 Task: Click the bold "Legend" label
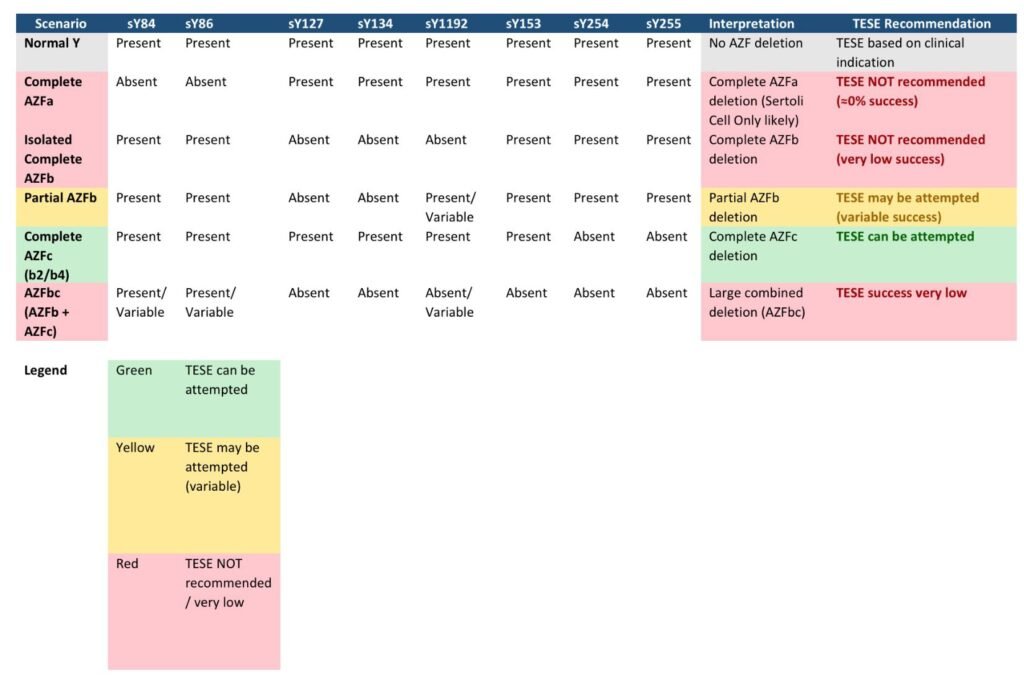pyautogui.click(x=46, y=371)
